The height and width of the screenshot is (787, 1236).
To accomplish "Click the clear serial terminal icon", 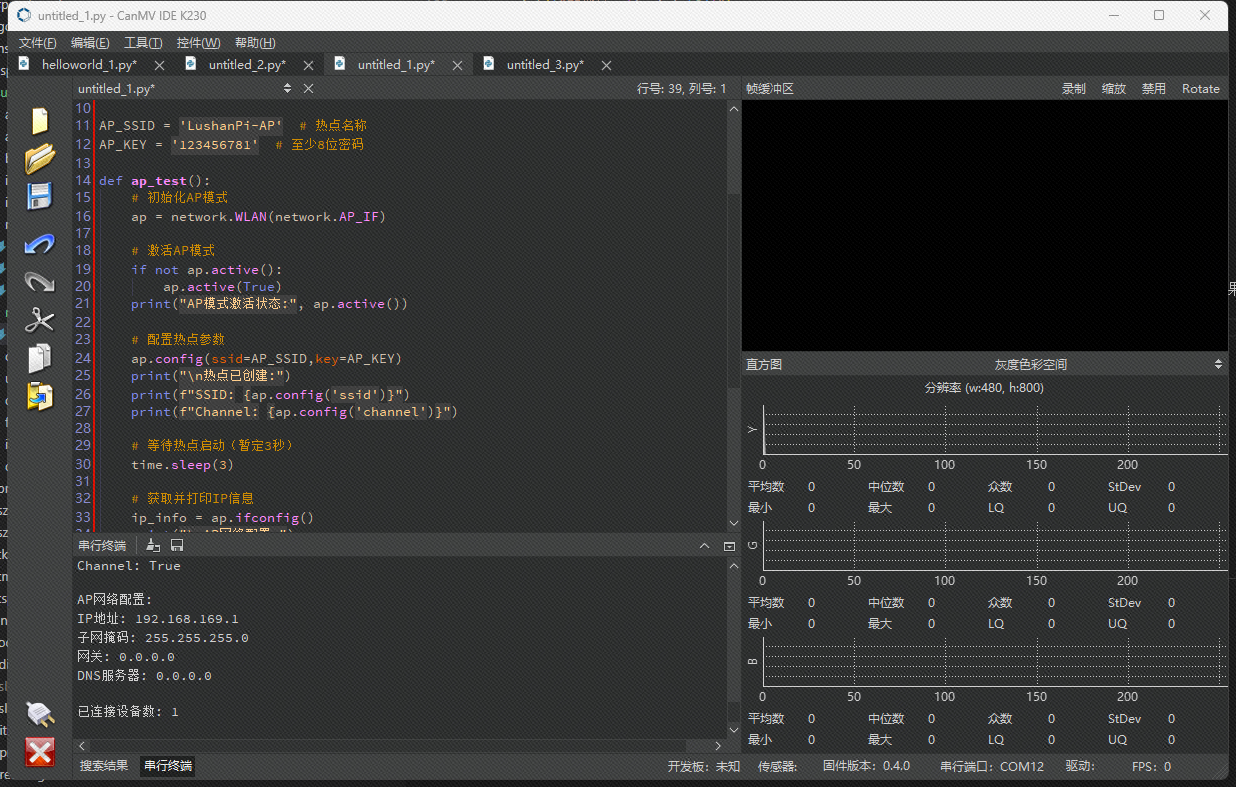I will (x=153, y=545).
